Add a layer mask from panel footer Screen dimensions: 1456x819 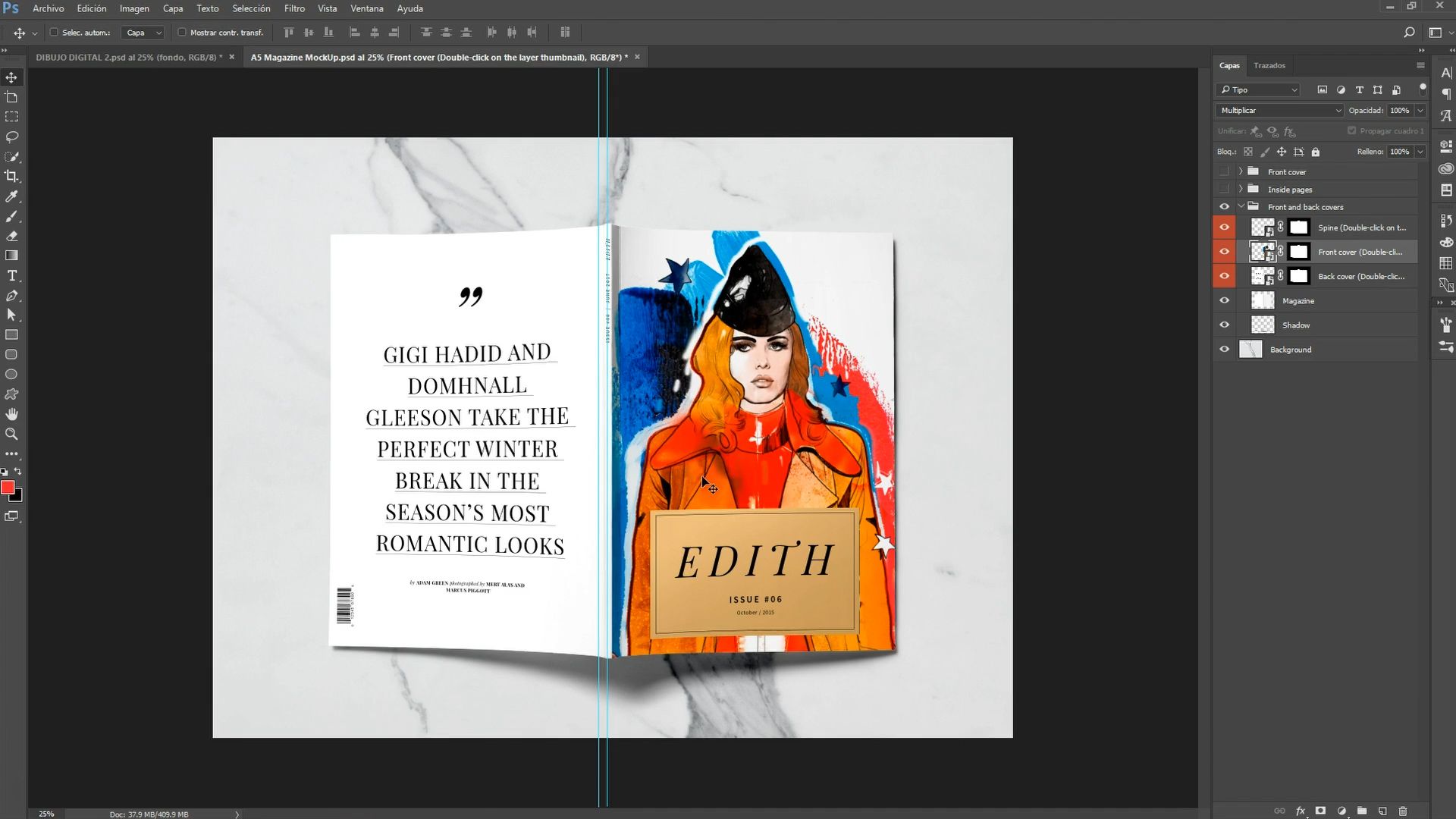click(x=1320, y=811)
